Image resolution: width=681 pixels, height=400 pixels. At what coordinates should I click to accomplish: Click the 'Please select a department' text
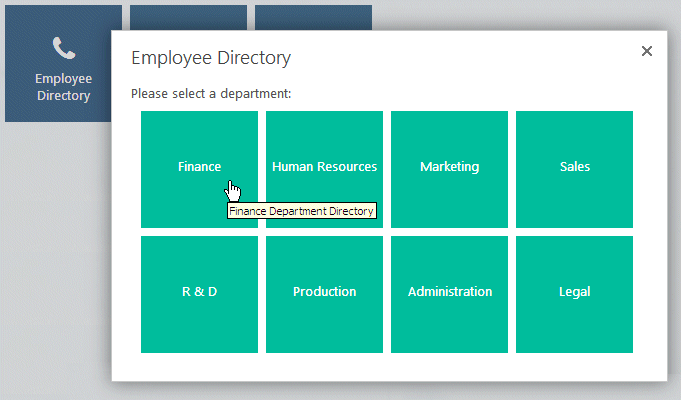pyautogui.click(x=211, y=94)
